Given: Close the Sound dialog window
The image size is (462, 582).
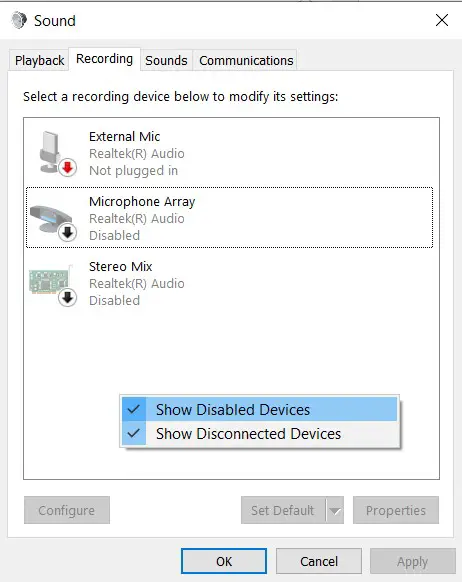Looking at the screenshot, I should [x=442, y=20].
